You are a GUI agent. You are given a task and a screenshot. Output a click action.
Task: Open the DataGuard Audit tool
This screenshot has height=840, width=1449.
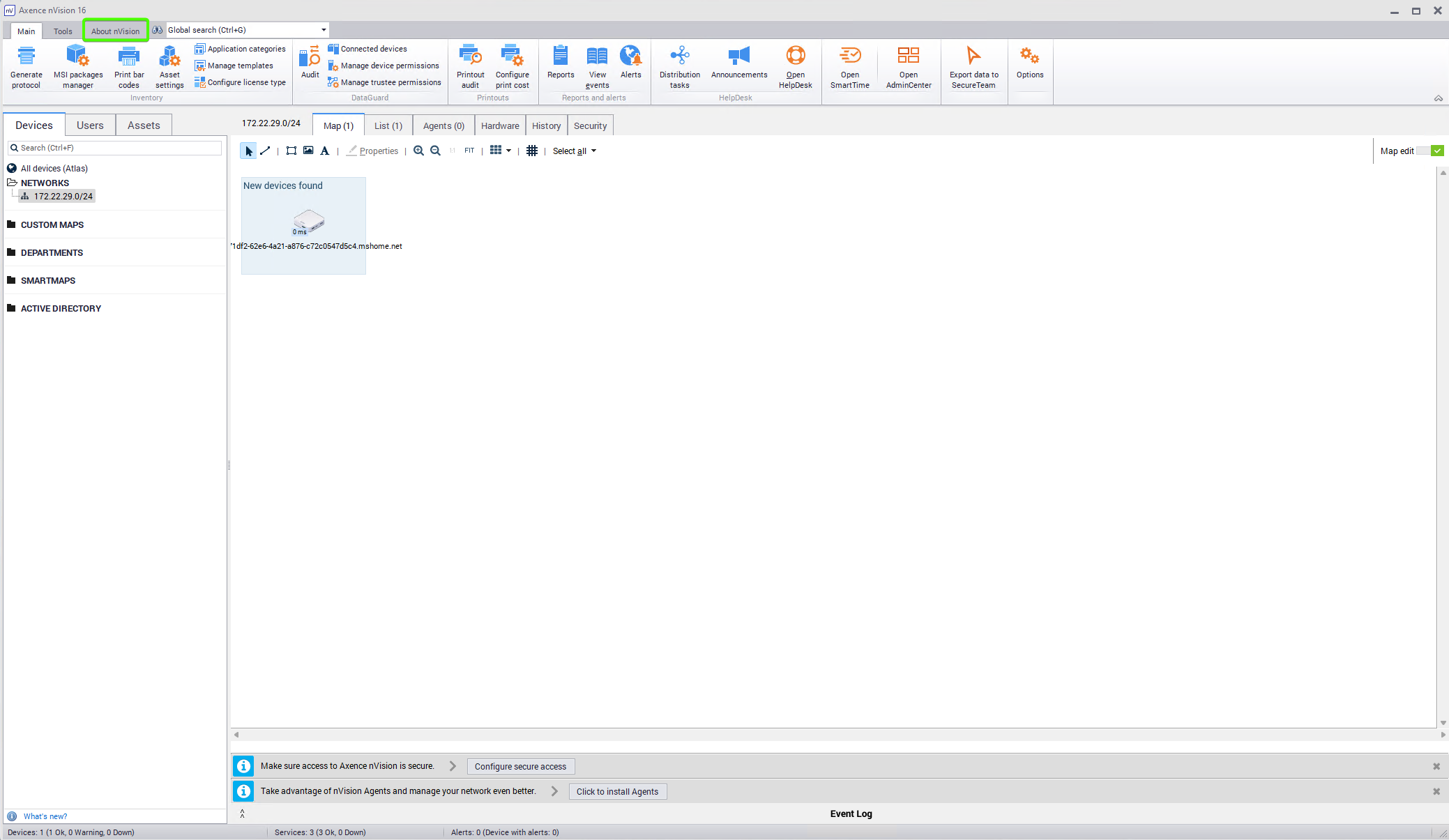310,61
